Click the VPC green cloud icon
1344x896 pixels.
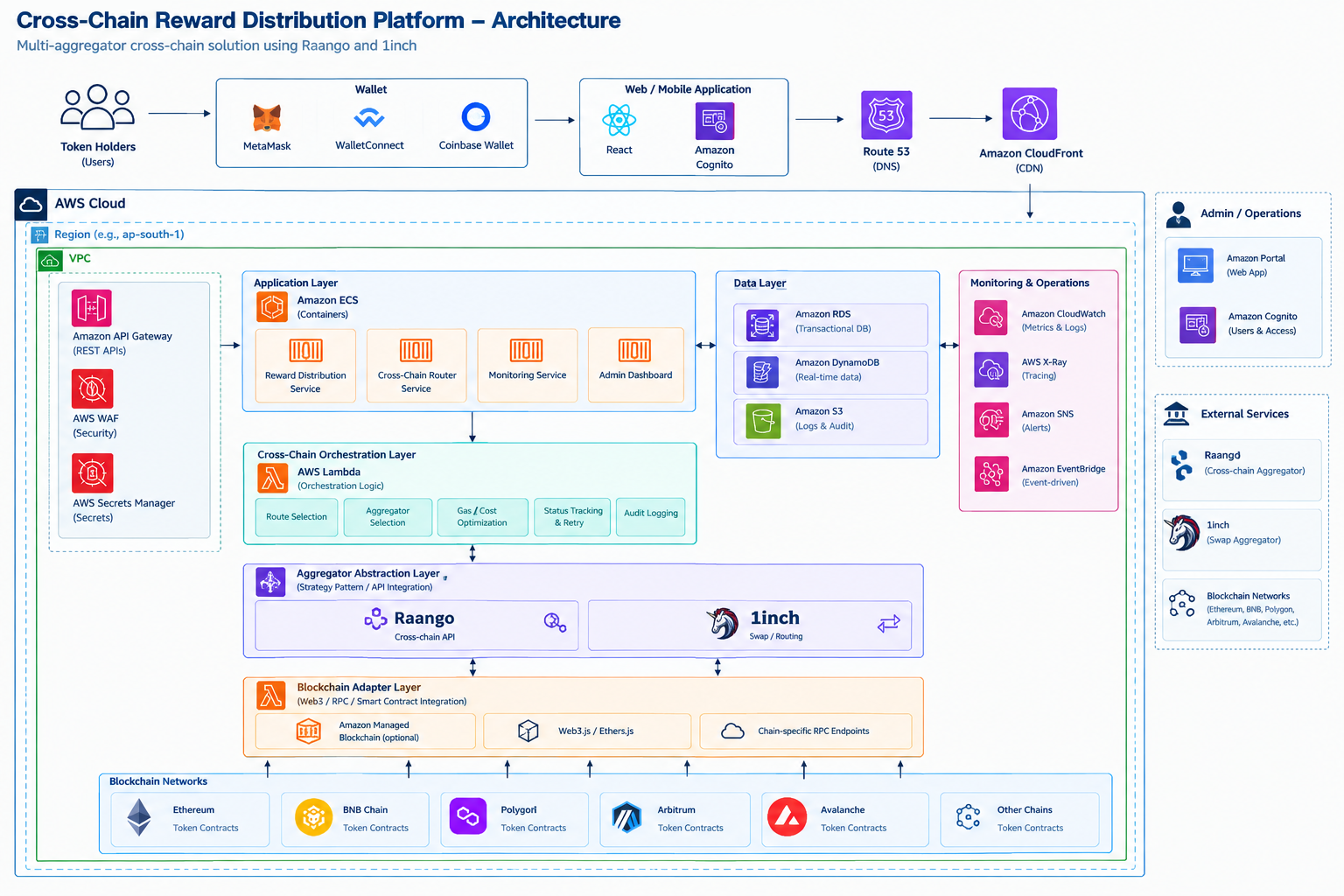pyautogui.click(x=50, y=260)
